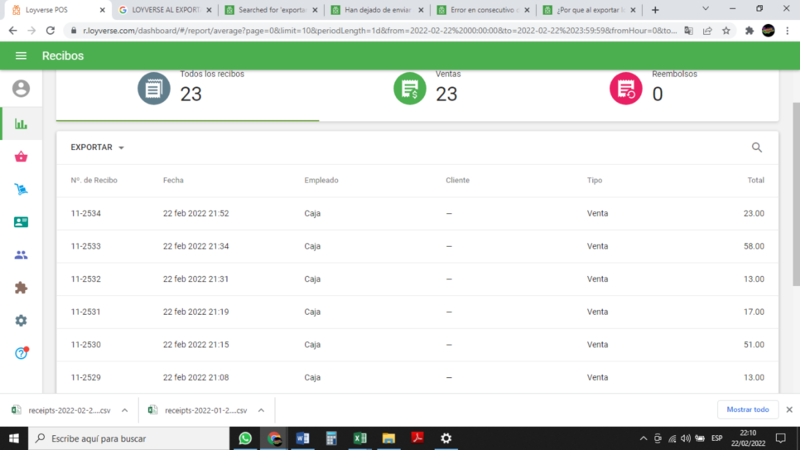The width and height of the screenshot is (800, 450).
Task: Open the customers people icon
Action: 21,255
